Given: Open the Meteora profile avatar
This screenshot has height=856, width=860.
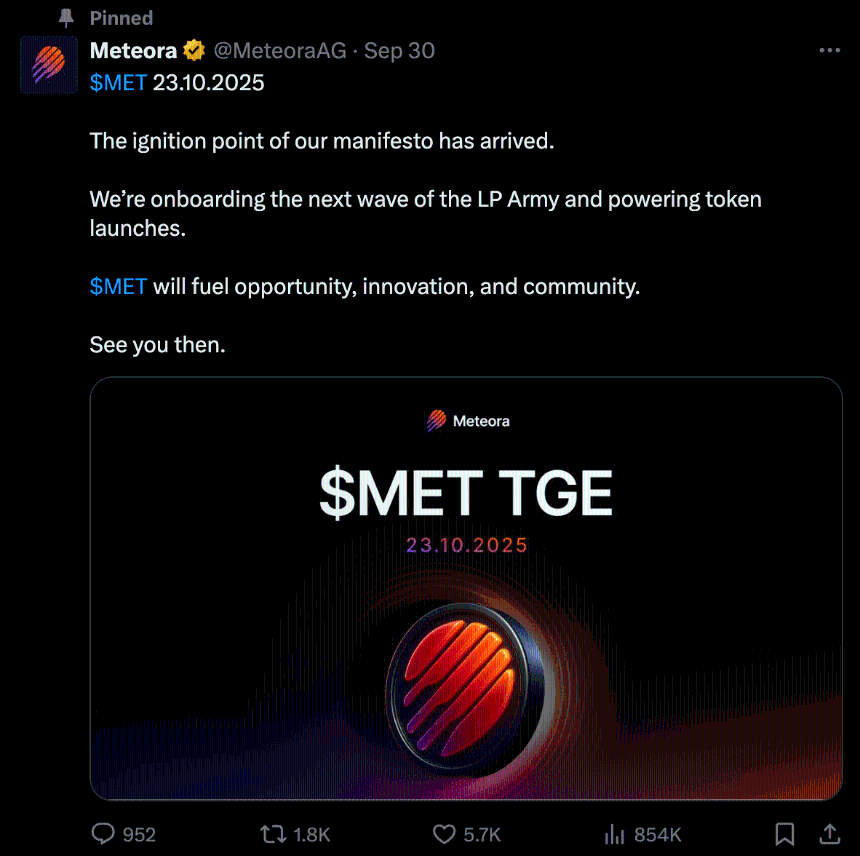Looking at the screenshot, I should pyautogui.click(x=49, y=65).
